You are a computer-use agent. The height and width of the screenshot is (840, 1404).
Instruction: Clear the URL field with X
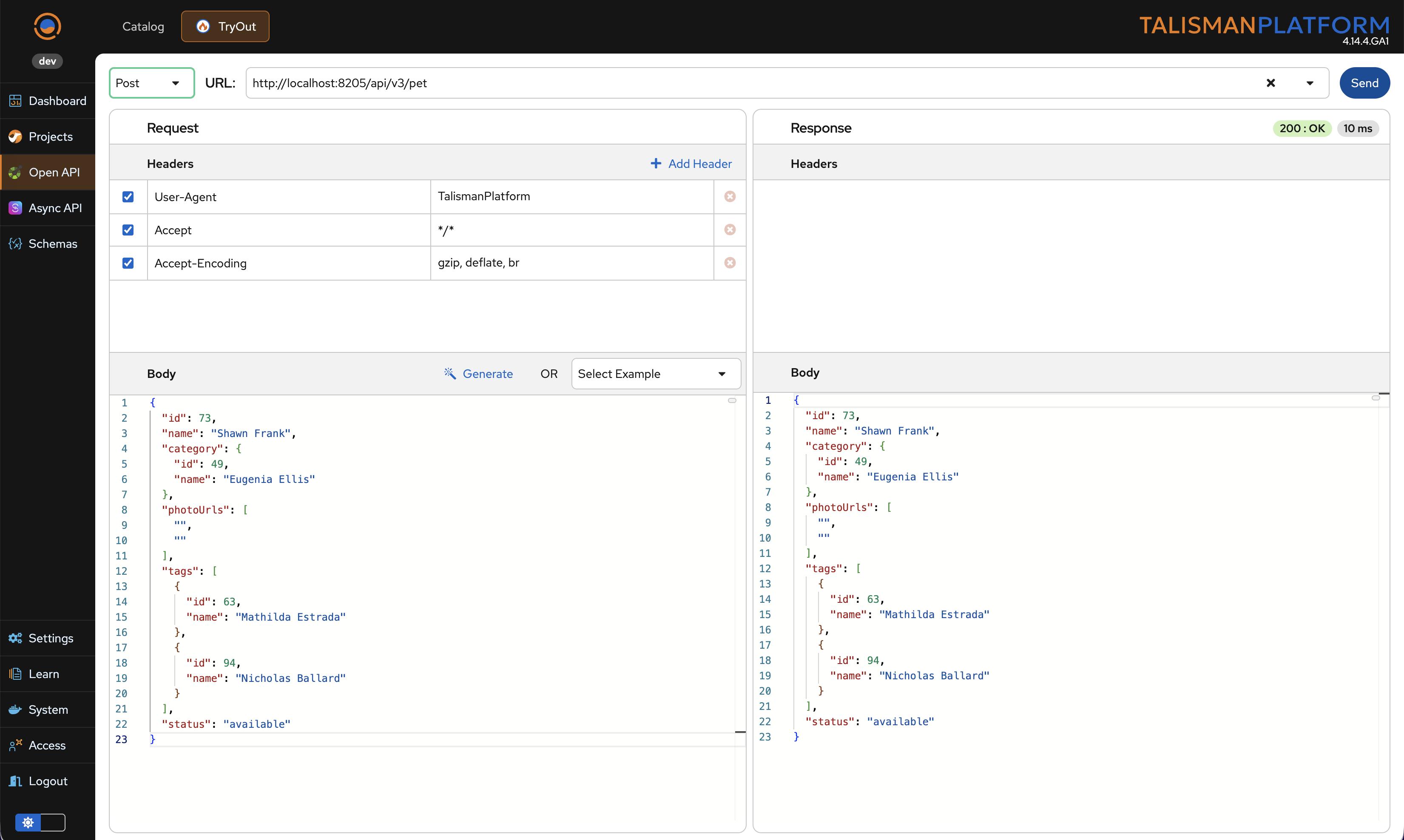click(1270, 83)
